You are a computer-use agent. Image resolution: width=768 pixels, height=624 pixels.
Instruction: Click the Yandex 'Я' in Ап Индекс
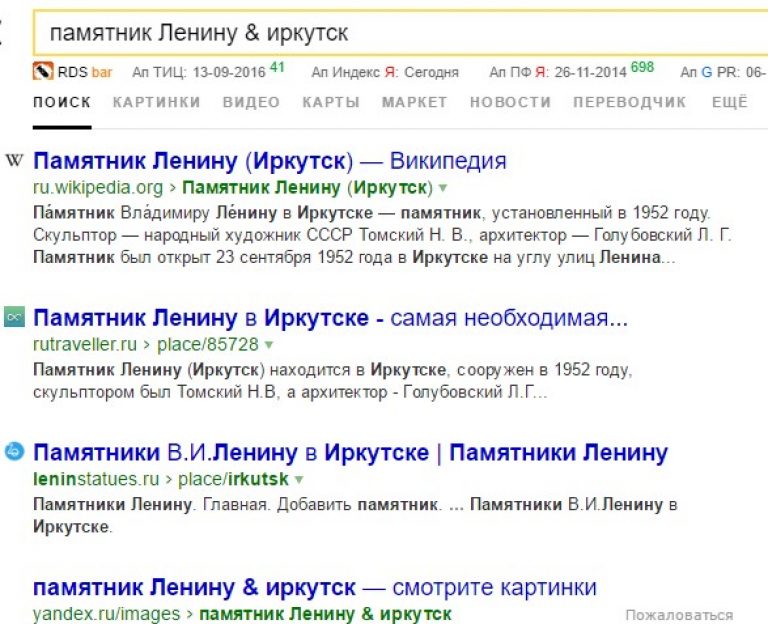coord(390,72)
